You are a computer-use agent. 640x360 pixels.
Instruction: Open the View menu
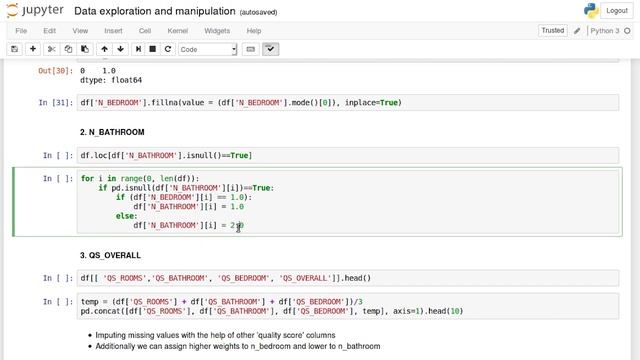[x=80, y=31]
